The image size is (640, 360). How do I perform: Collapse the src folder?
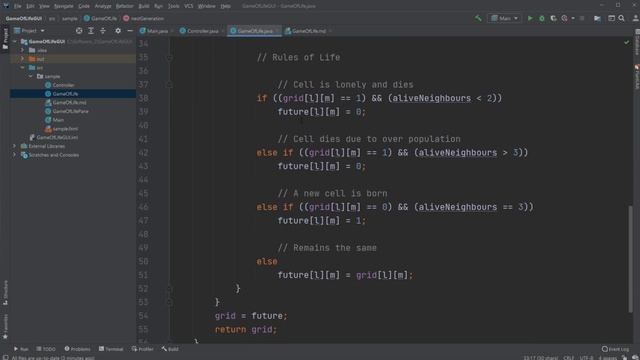[x=23, y=68]
